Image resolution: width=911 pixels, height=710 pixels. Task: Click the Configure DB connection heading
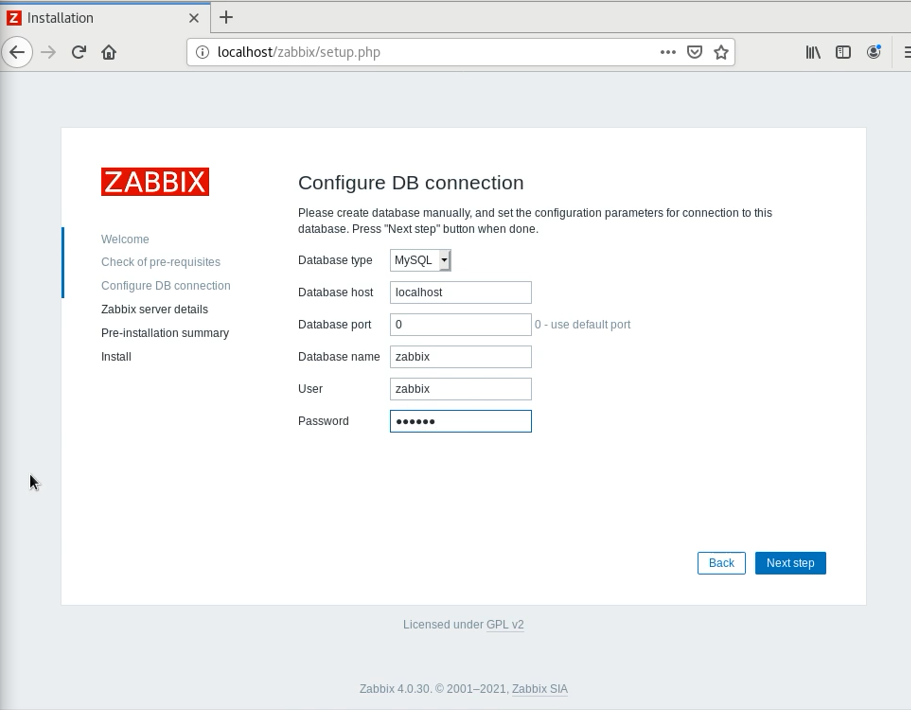[411, 182]
